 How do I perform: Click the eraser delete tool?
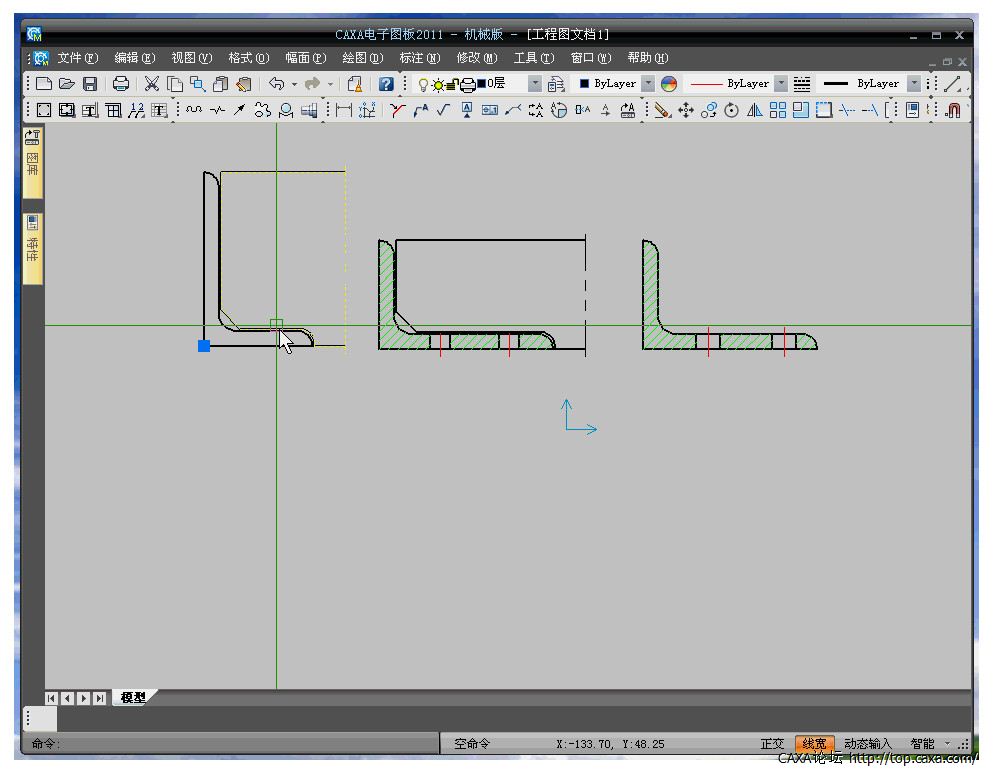[662, 110]
